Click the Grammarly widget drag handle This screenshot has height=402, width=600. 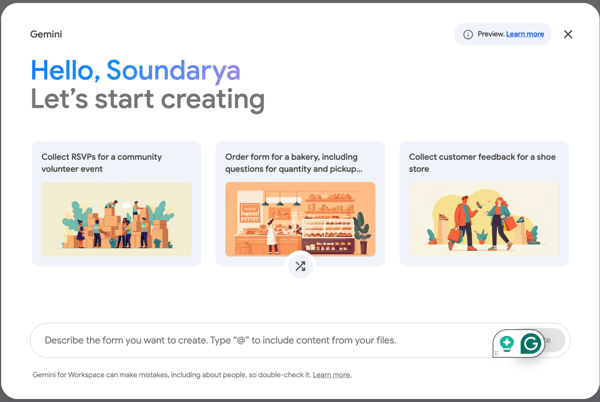(496, 353)
